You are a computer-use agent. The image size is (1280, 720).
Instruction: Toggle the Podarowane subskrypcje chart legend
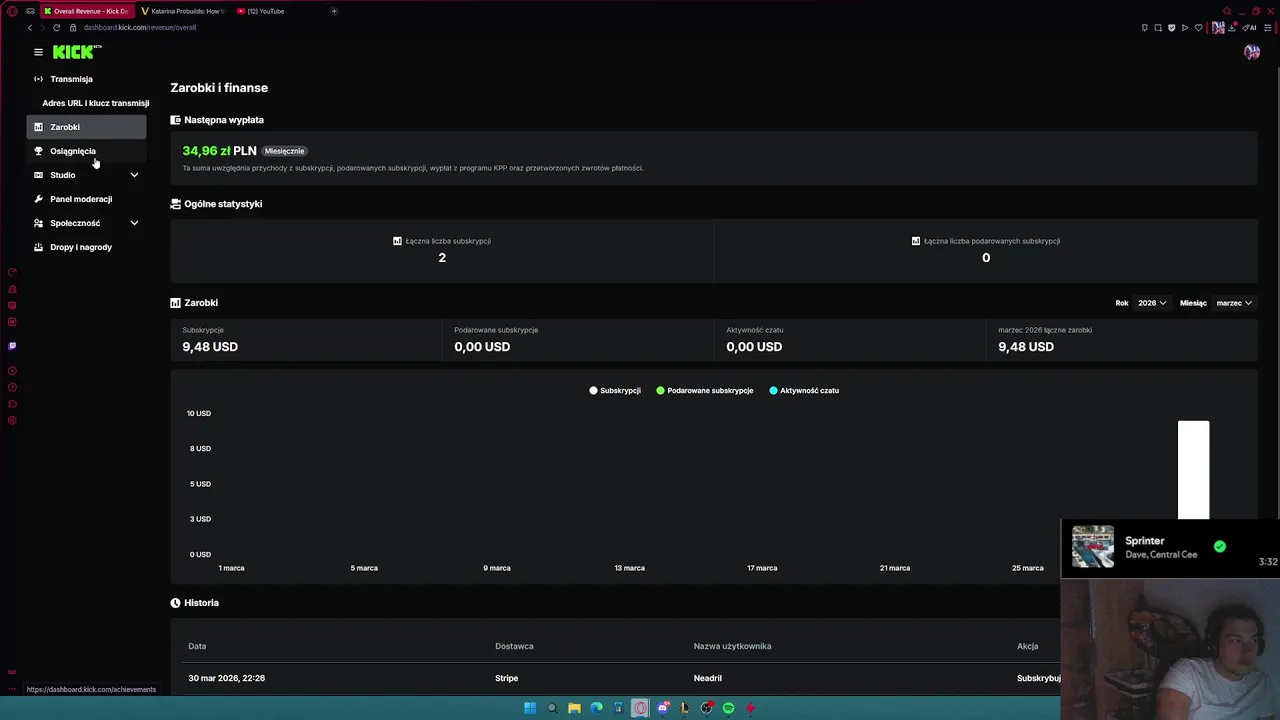pyautogui.click(x=705, y=391)
